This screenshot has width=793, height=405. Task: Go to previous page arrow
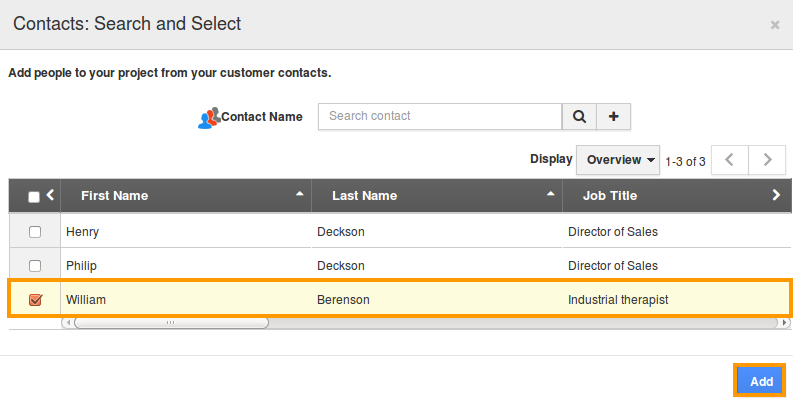click(x=730, y=160)
